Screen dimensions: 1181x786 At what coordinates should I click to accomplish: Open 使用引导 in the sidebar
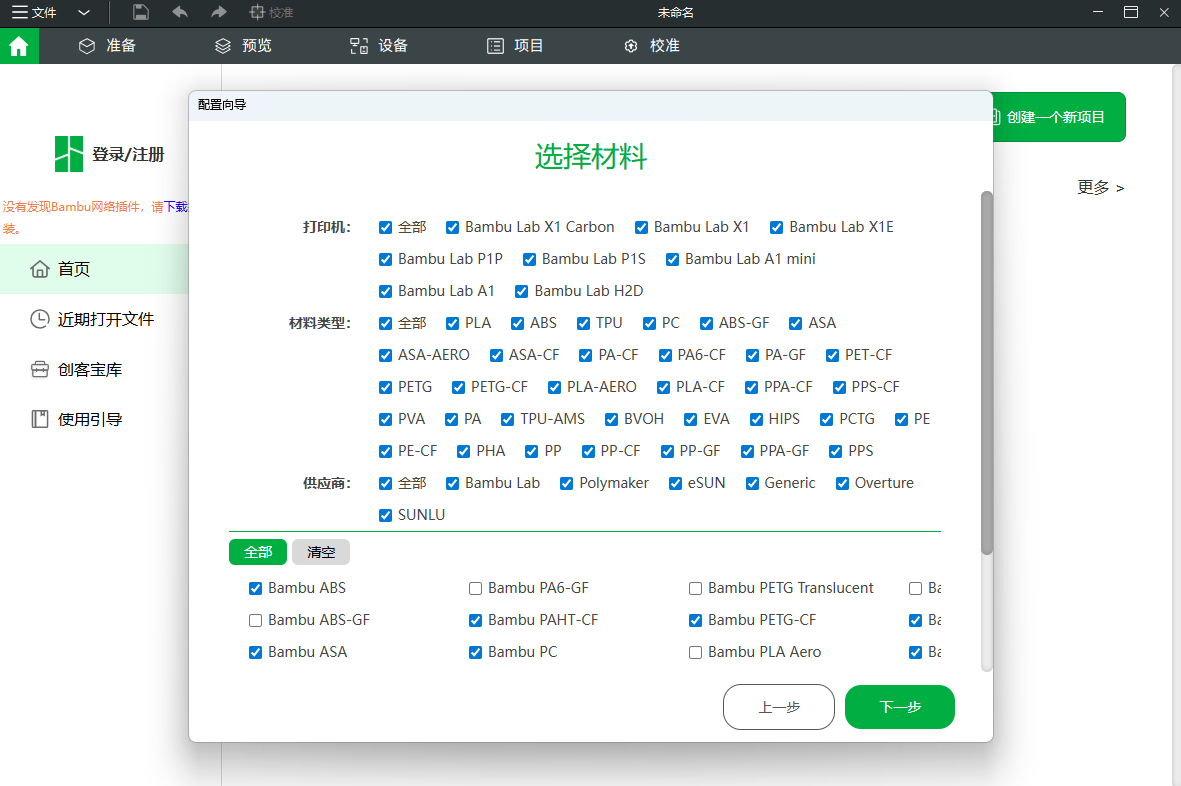(x=76, y=419)
